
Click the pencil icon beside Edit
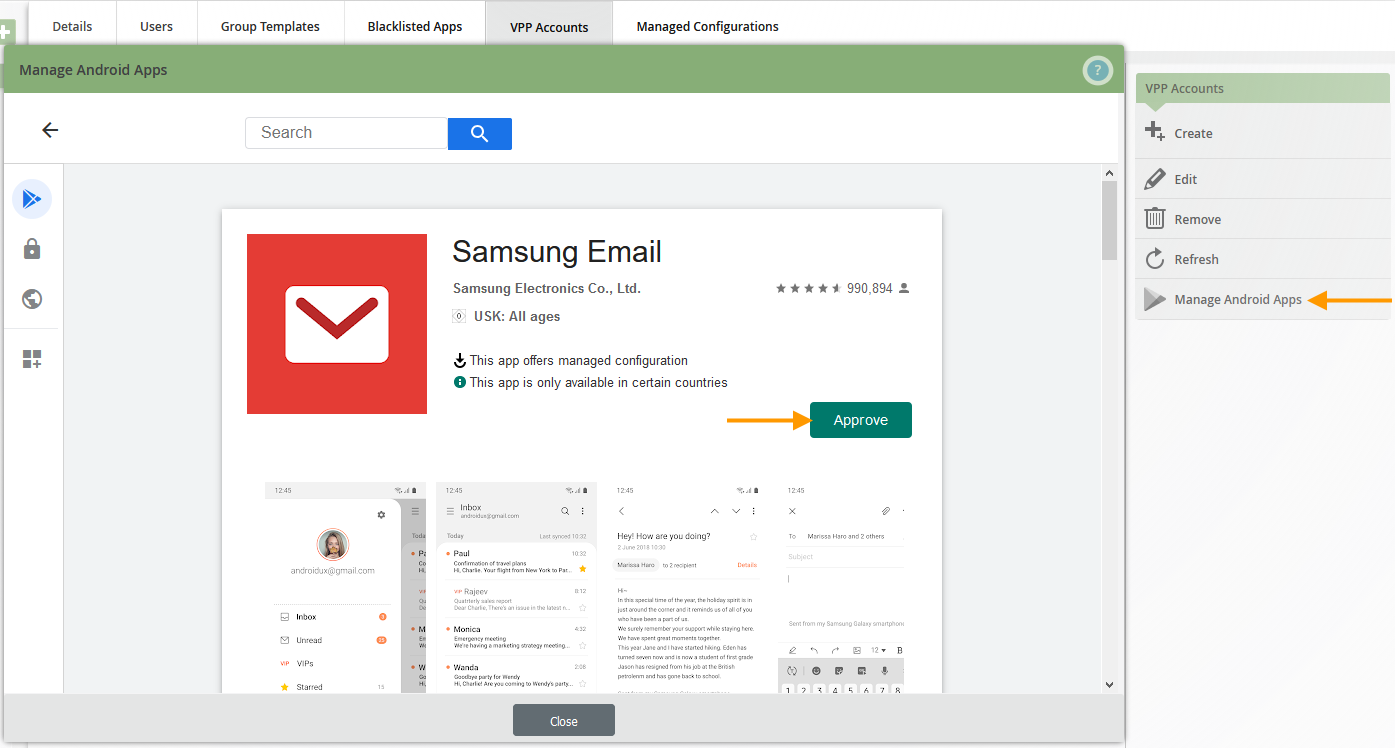click(1155, 179)
